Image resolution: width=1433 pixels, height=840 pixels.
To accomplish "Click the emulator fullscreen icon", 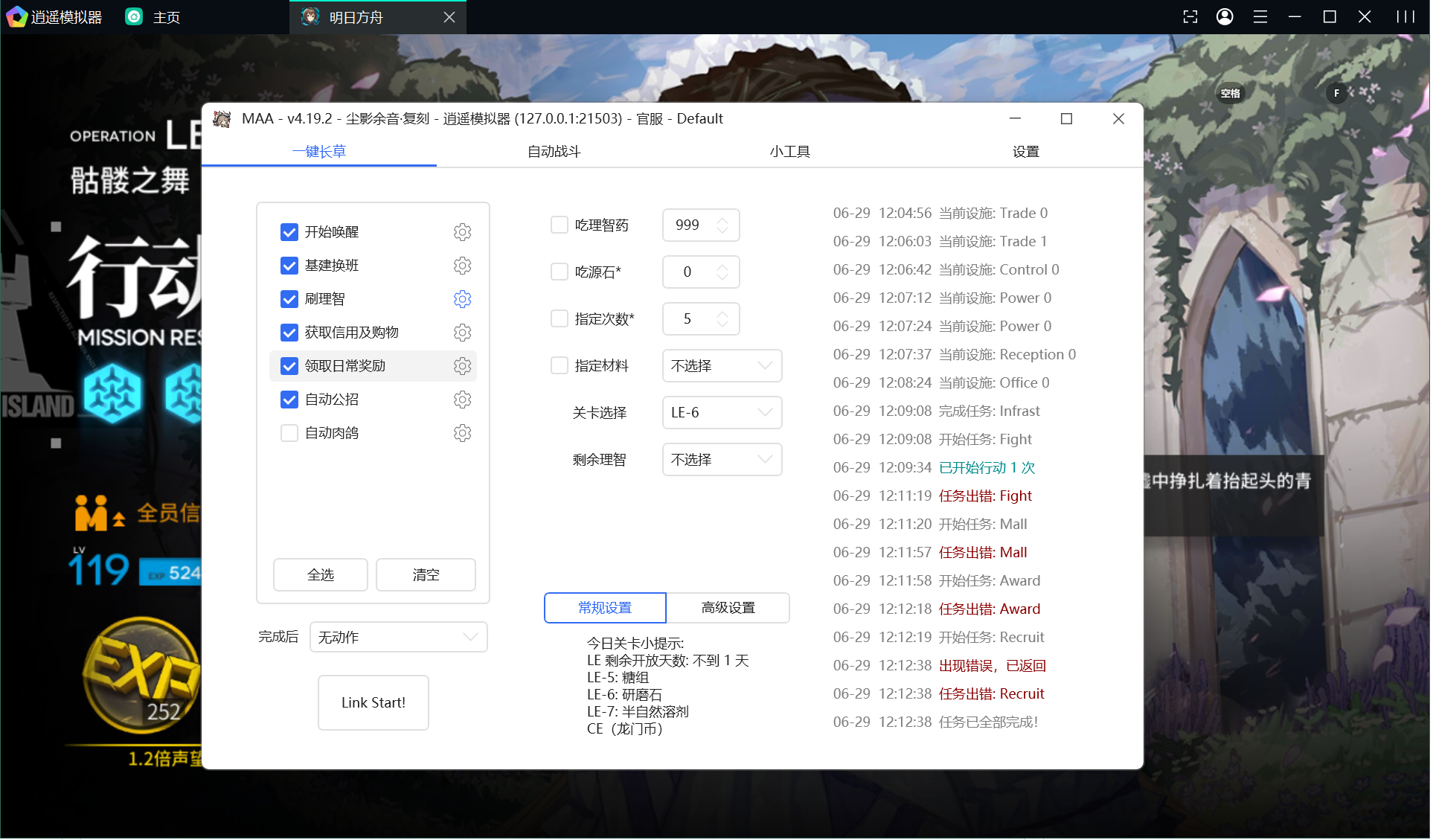I will 1190,16.
